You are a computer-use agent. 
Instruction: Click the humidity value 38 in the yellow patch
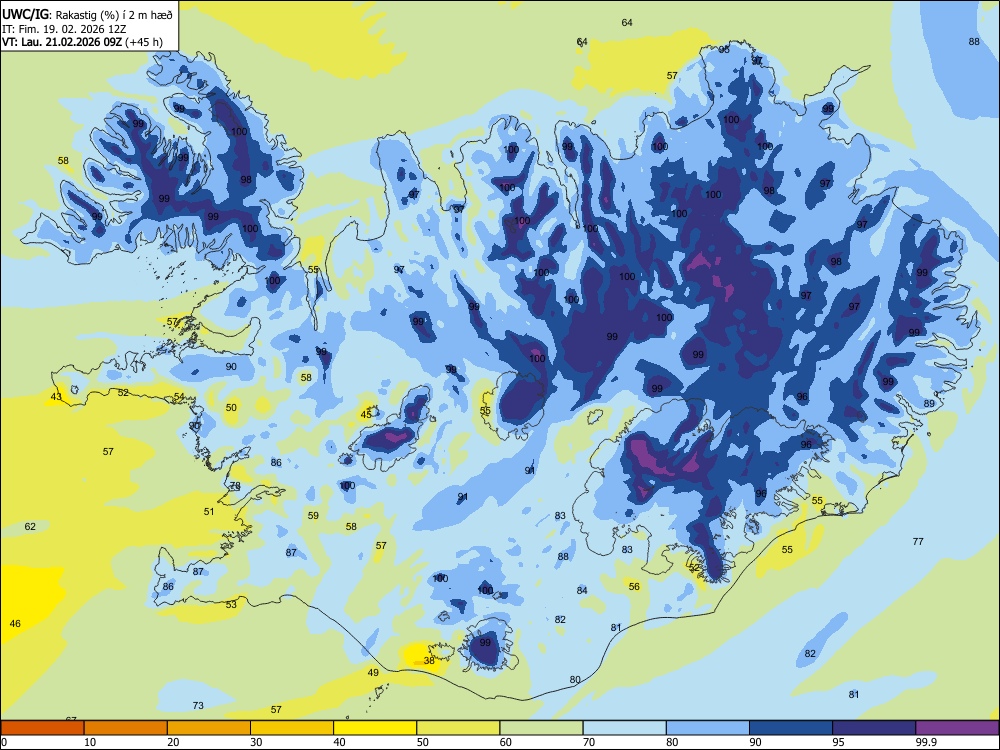click(x=429, y=660)
